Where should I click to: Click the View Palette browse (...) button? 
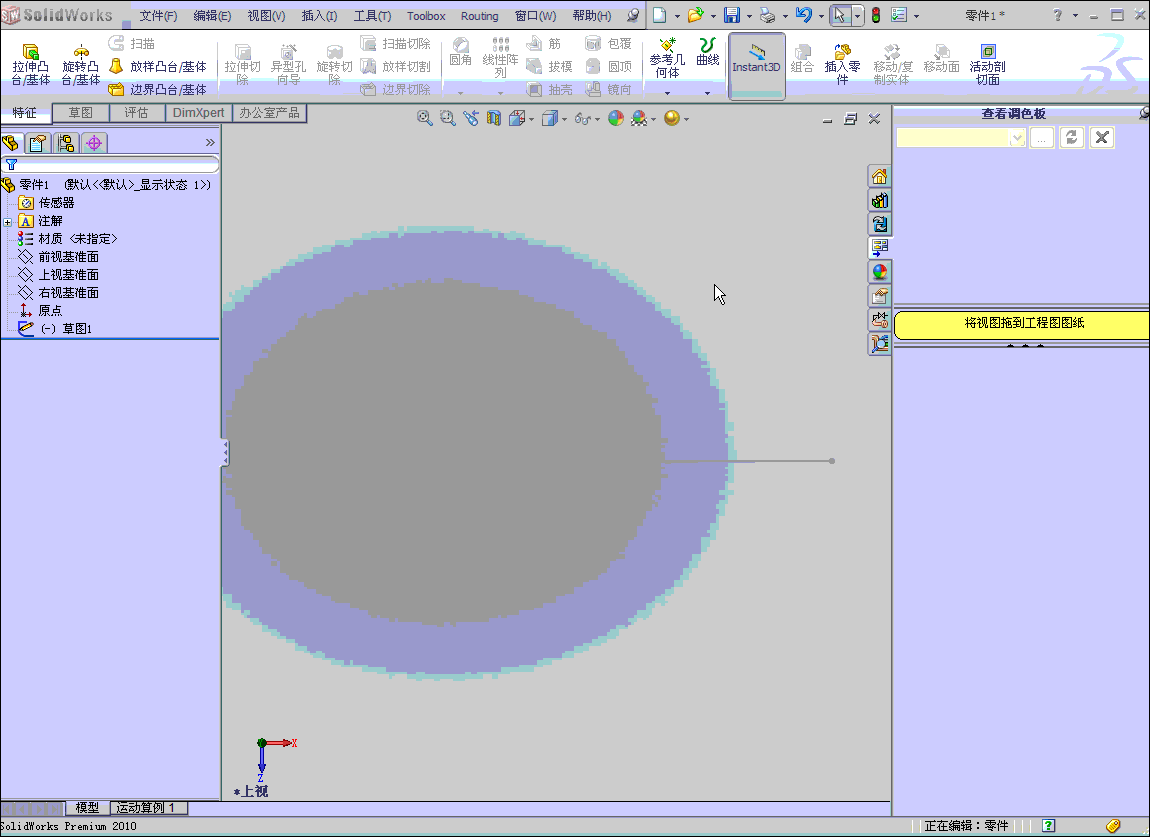coord(1041,138)
